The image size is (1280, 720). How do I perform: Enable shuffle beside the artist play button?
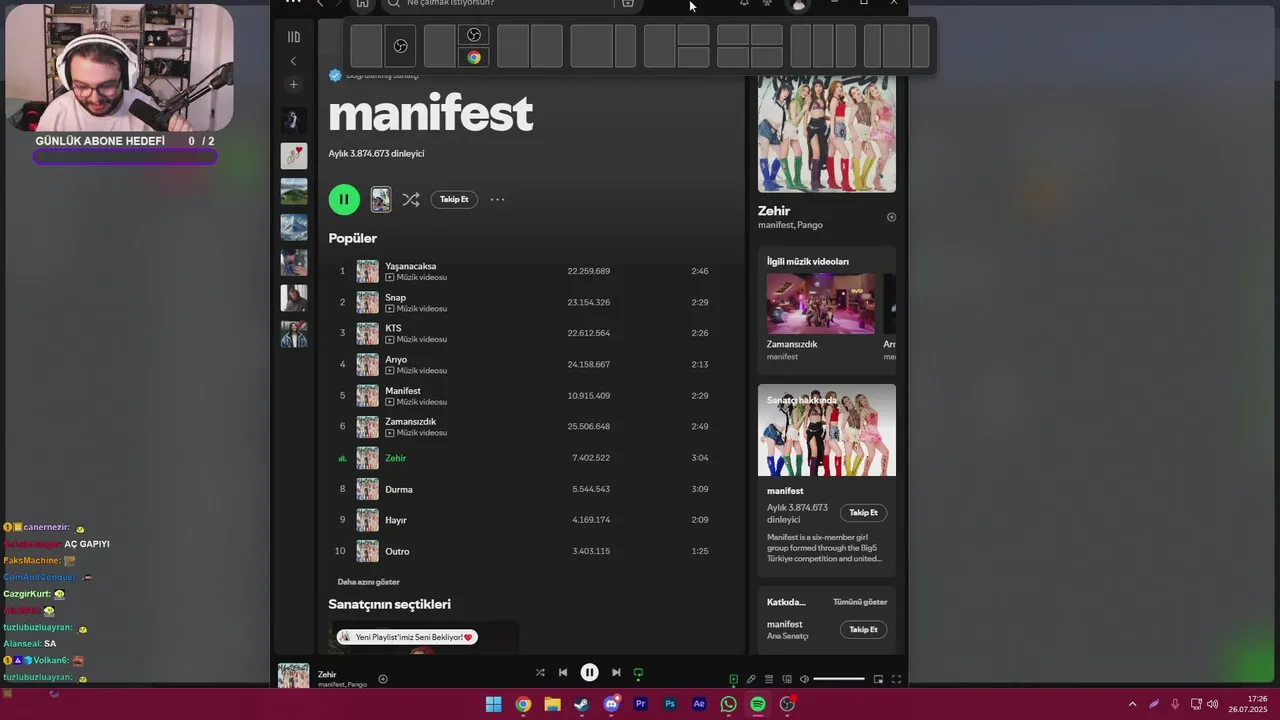coord(410,199)
